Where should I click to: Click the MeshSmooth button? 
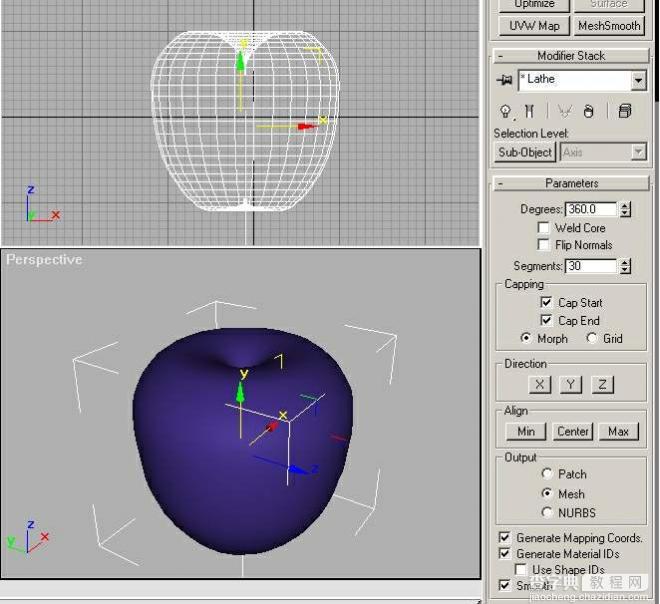point(609,26)
